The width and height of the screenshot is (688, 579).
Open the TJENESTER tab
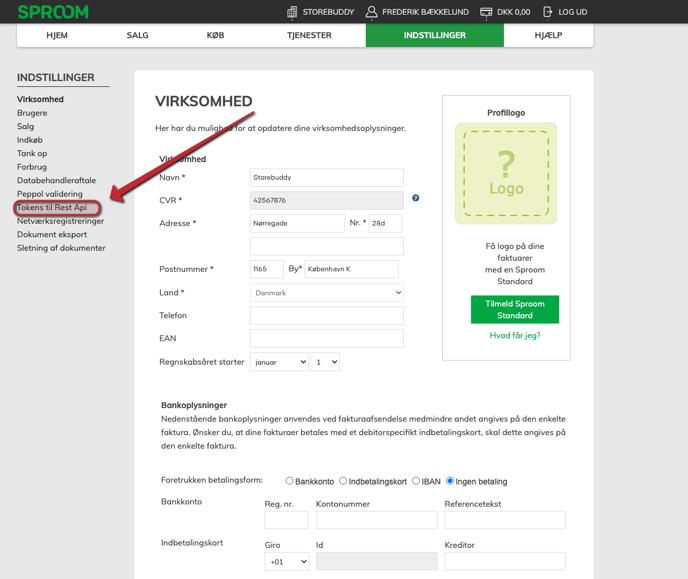click(309, 35)
